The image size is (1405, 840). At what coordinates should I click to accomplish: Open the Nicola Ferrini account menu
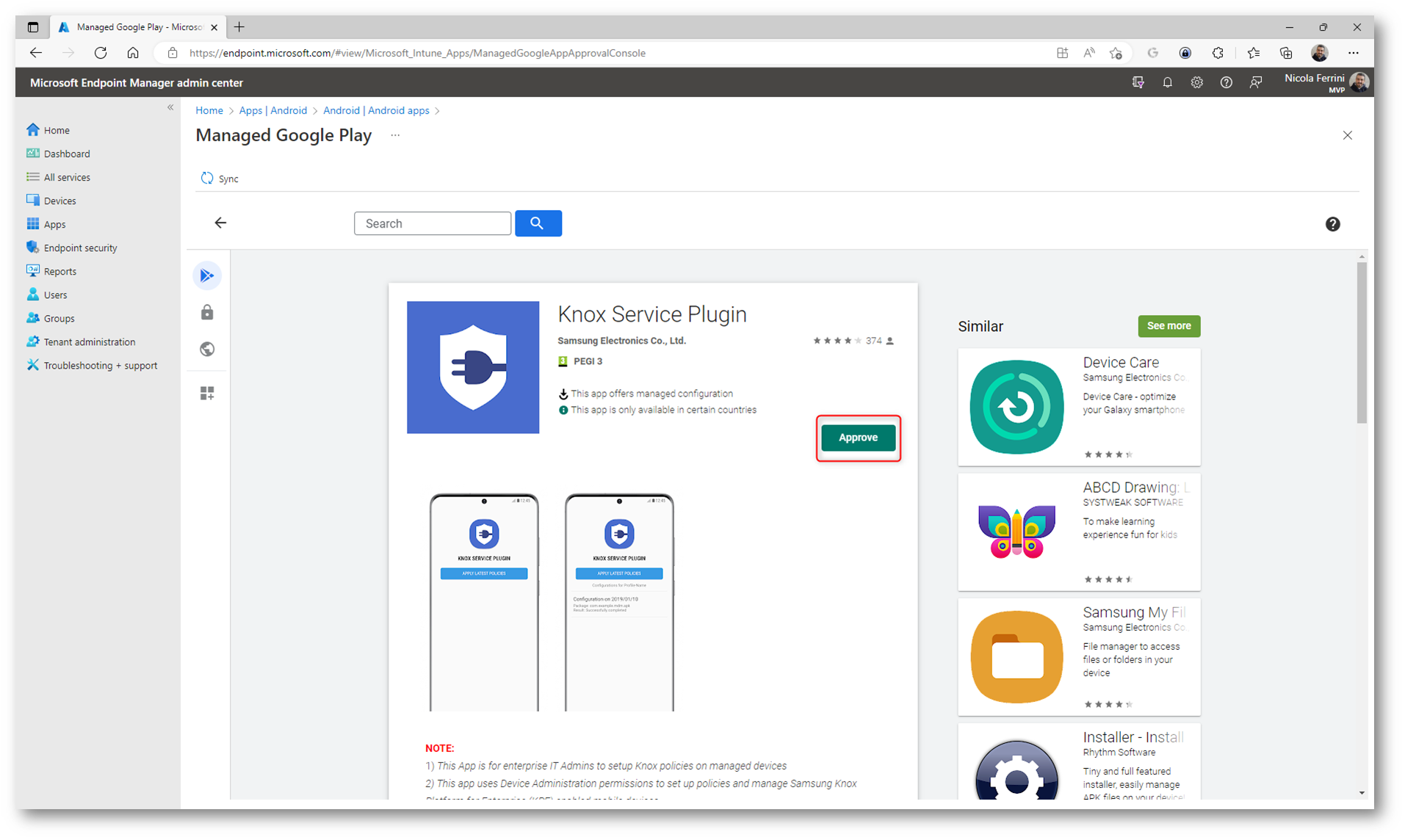[1326, 82]
